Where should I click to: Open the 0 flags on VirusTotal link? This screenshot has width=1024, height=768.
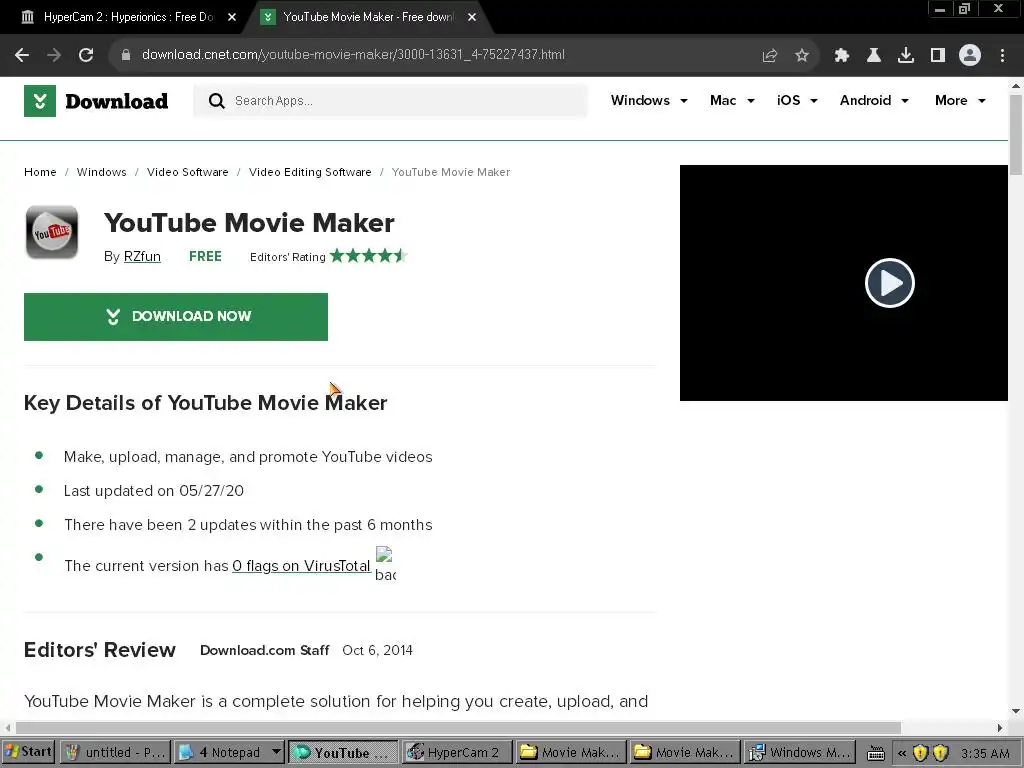pos(301,566)
